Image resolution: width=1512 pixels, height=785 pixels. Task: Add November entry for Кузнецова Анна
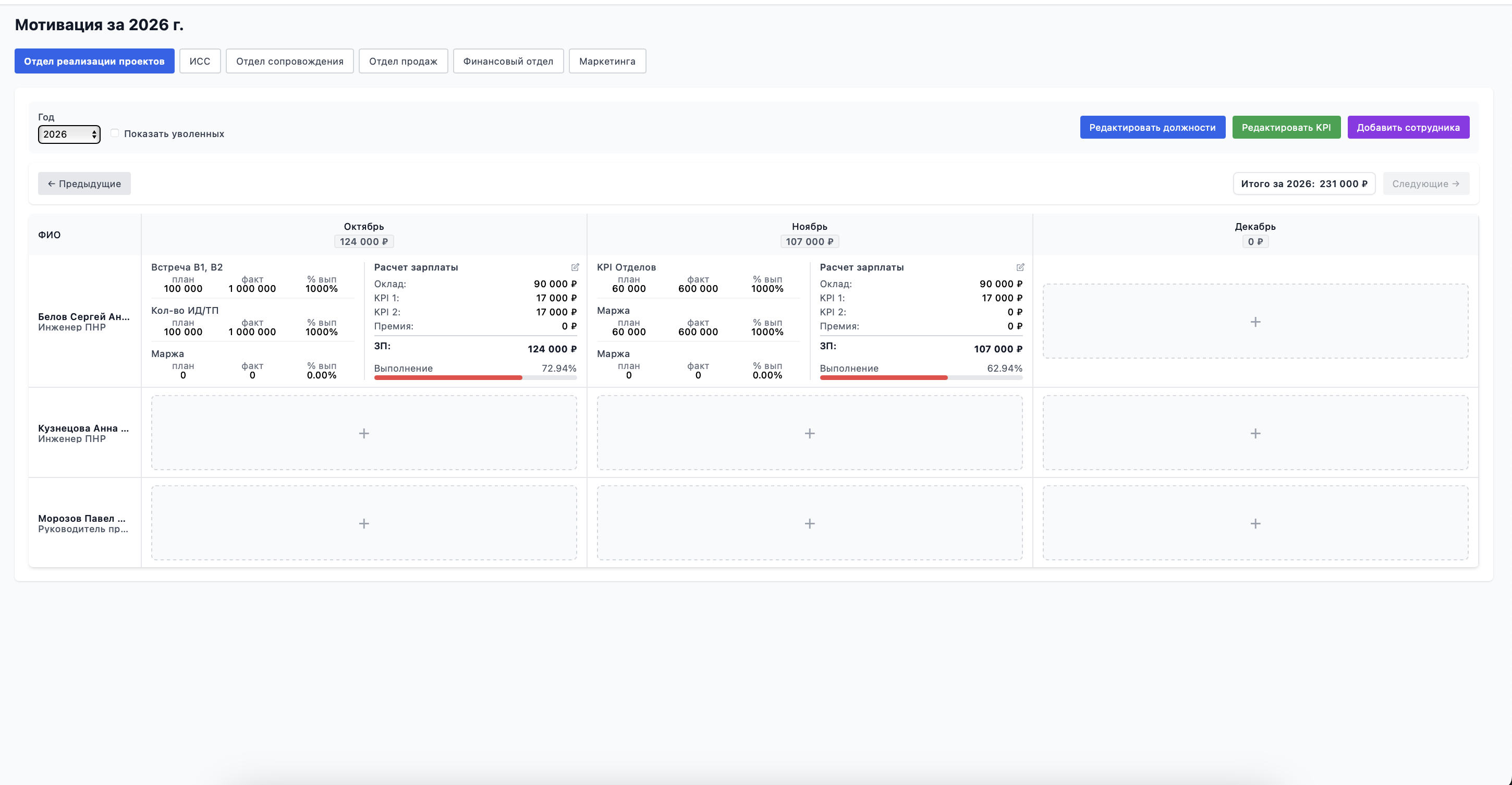click(809, 433)
